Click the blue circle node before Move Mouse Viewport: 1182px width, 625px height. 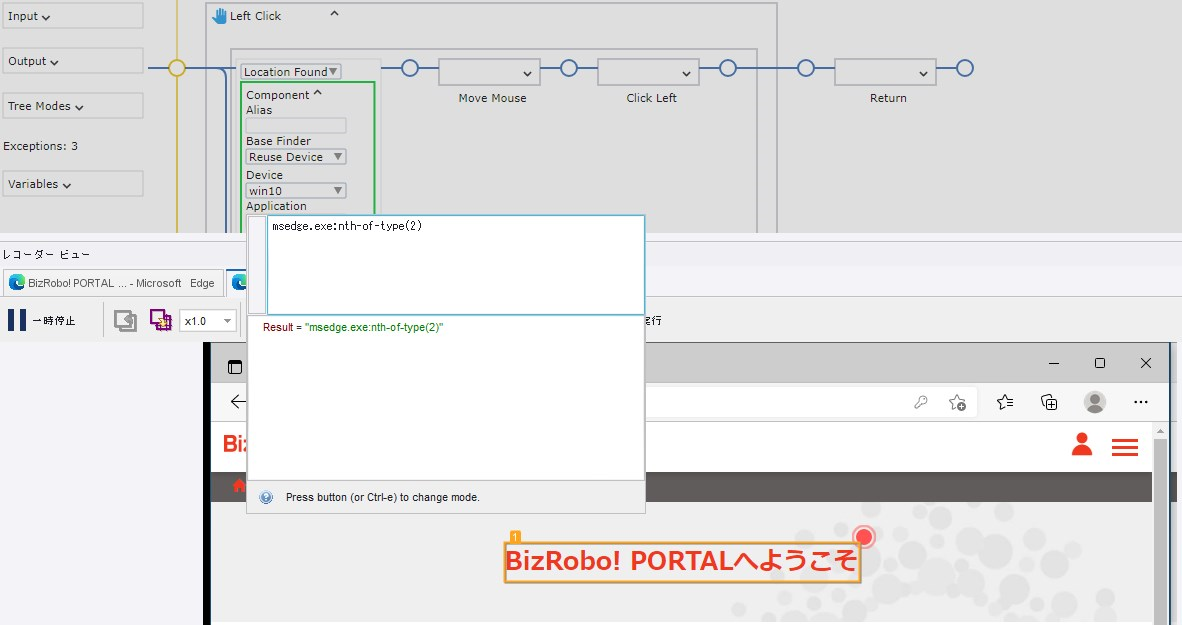tap(409, 68)
